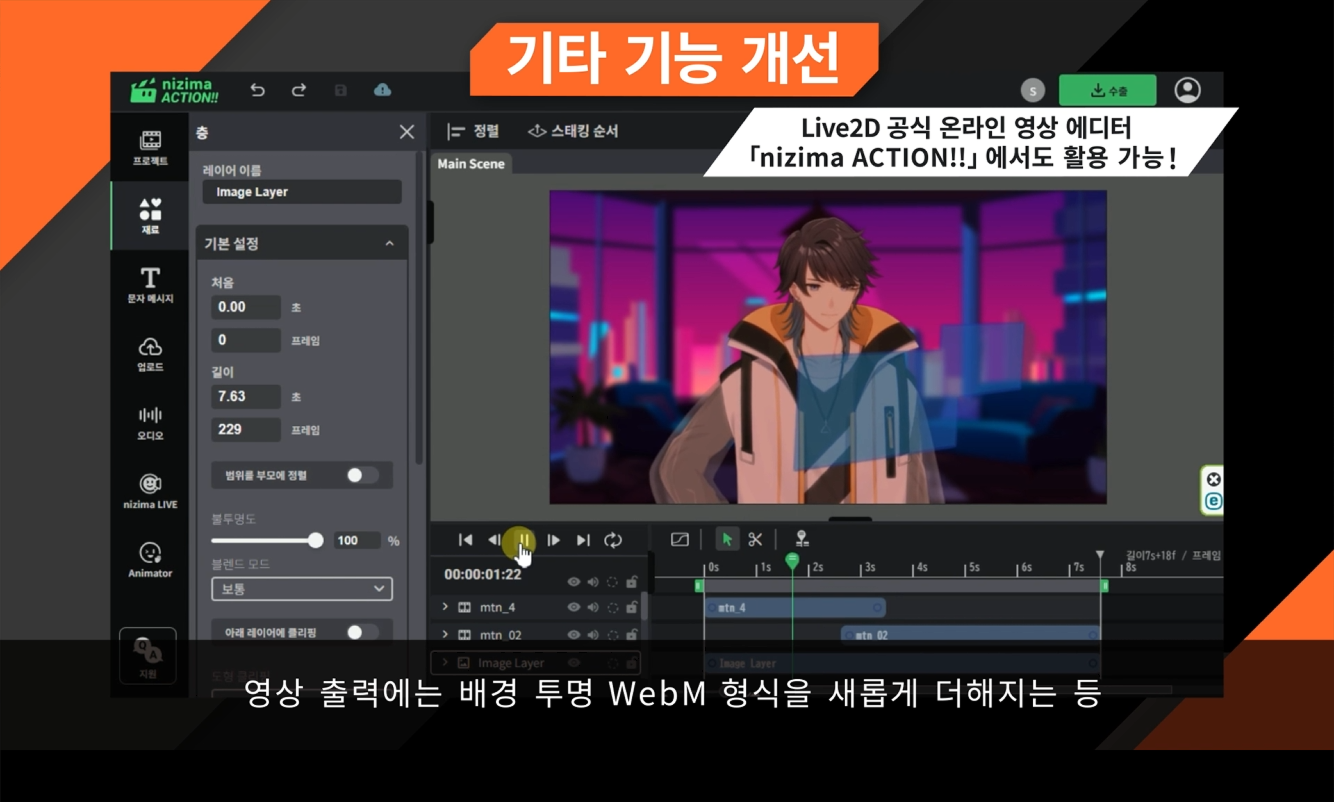The height and width of the screenshot is (802, 1334).
Task: Click the undo arrow icon
Action: click(257, 90)
